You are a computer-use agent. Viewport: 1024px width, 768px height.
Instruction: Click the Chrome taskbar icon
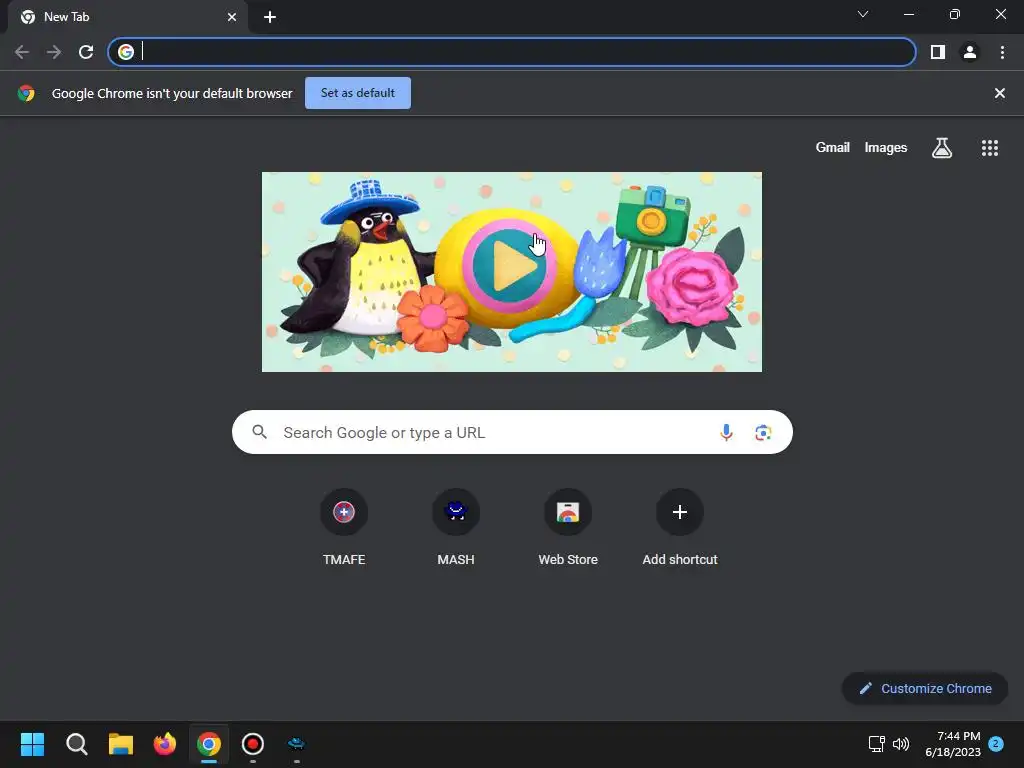(x=209, y=744)
